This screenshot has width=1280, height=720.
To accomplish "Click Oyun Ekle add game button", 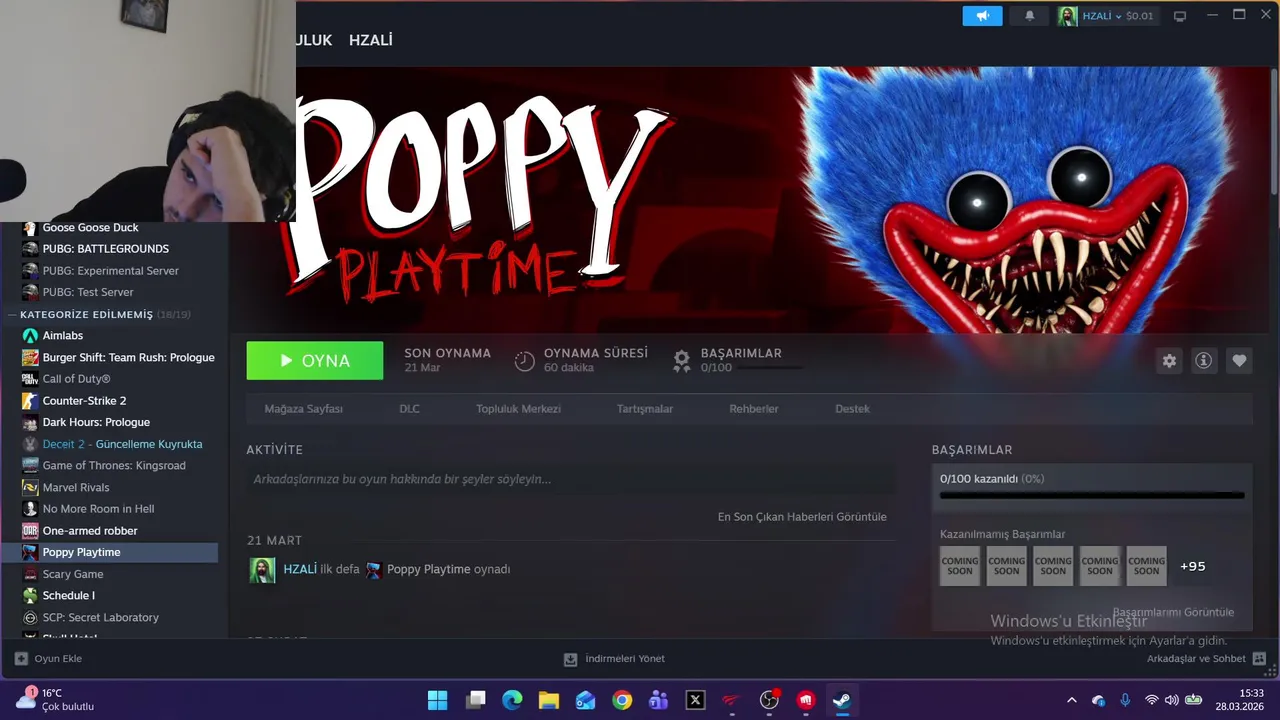I will pos(48,659).
